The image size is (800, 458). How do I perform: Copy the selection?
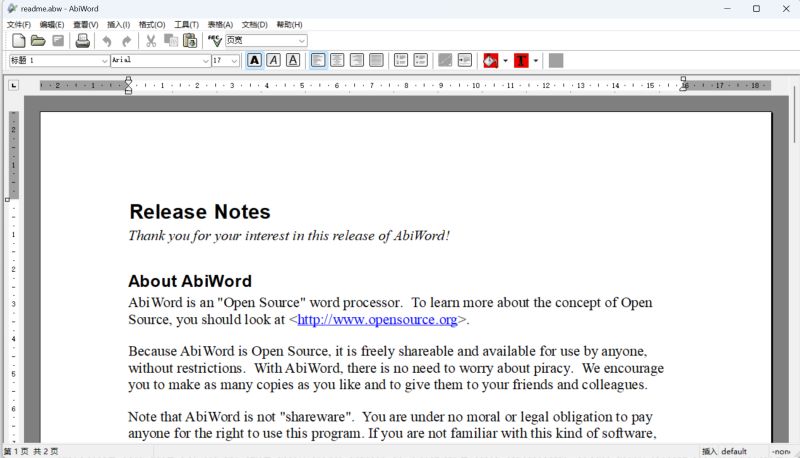coord(170,41)
